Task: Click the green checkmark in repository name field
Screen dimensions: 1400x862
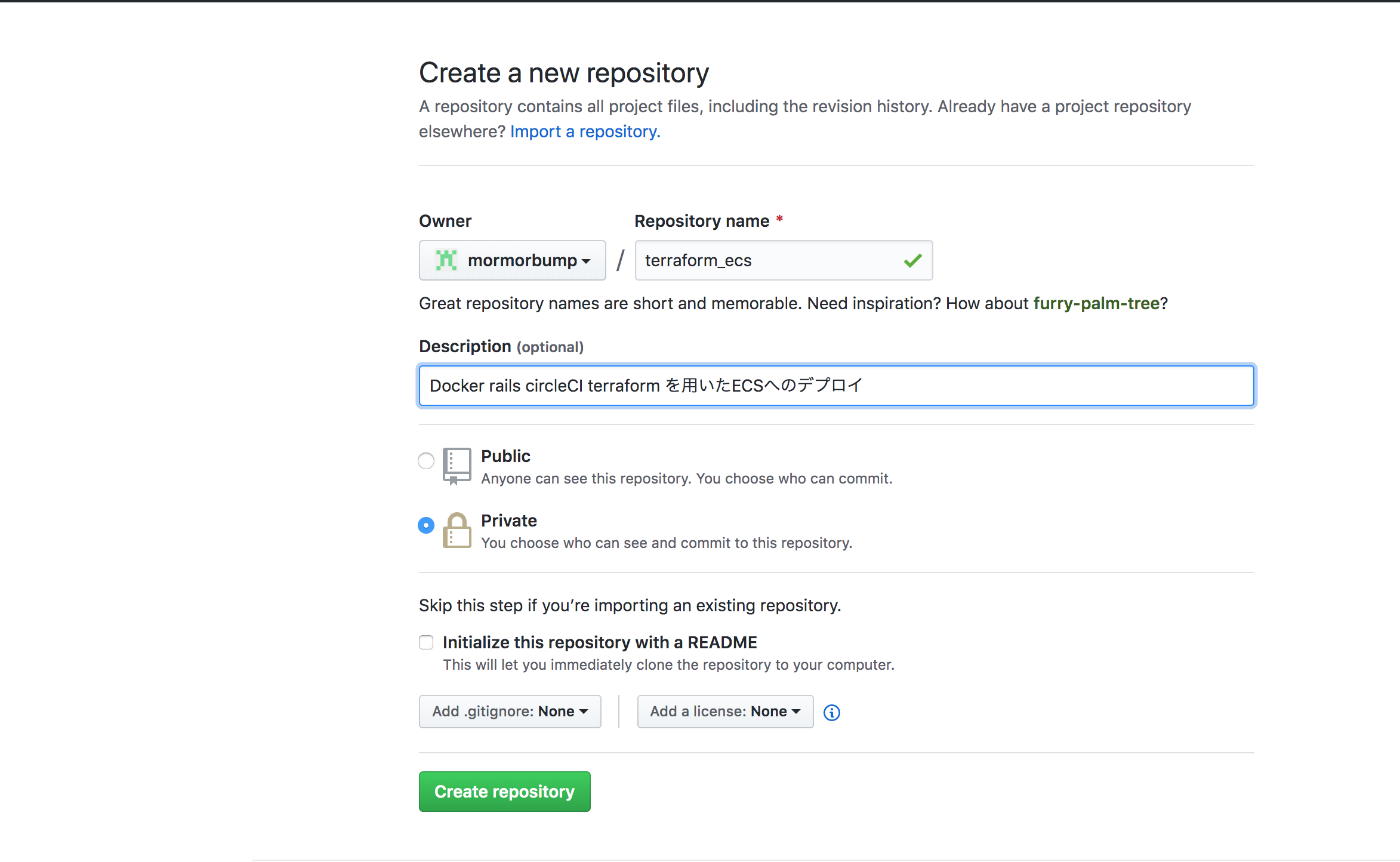Action: (912, 260)
